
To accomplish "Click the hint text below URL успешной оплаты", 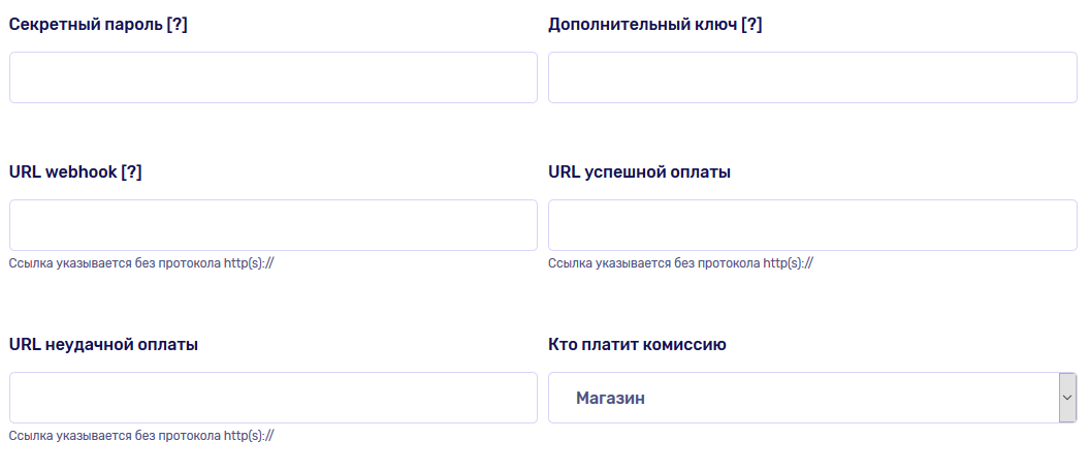I will coord(680,264).
